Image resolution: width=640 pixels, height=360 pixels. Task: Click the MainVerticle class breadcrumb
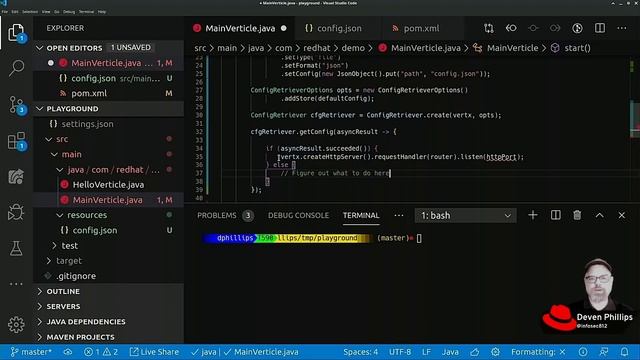506,48
